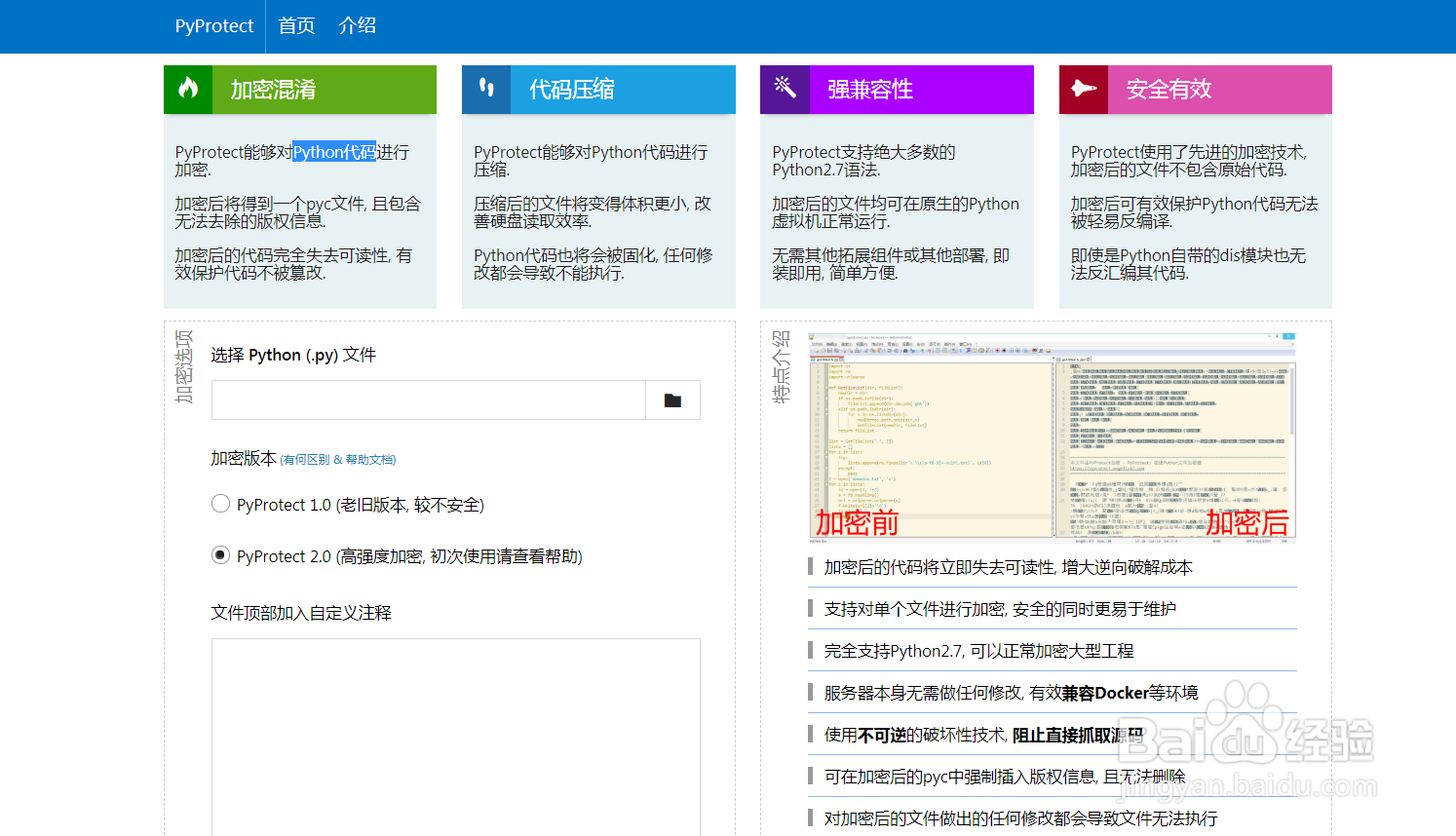The height and width of the screenshot is (836, 1456).
Task: Click text PyProtect支持绝大多数的 Python2.7语法
Action: coord(863,161)
